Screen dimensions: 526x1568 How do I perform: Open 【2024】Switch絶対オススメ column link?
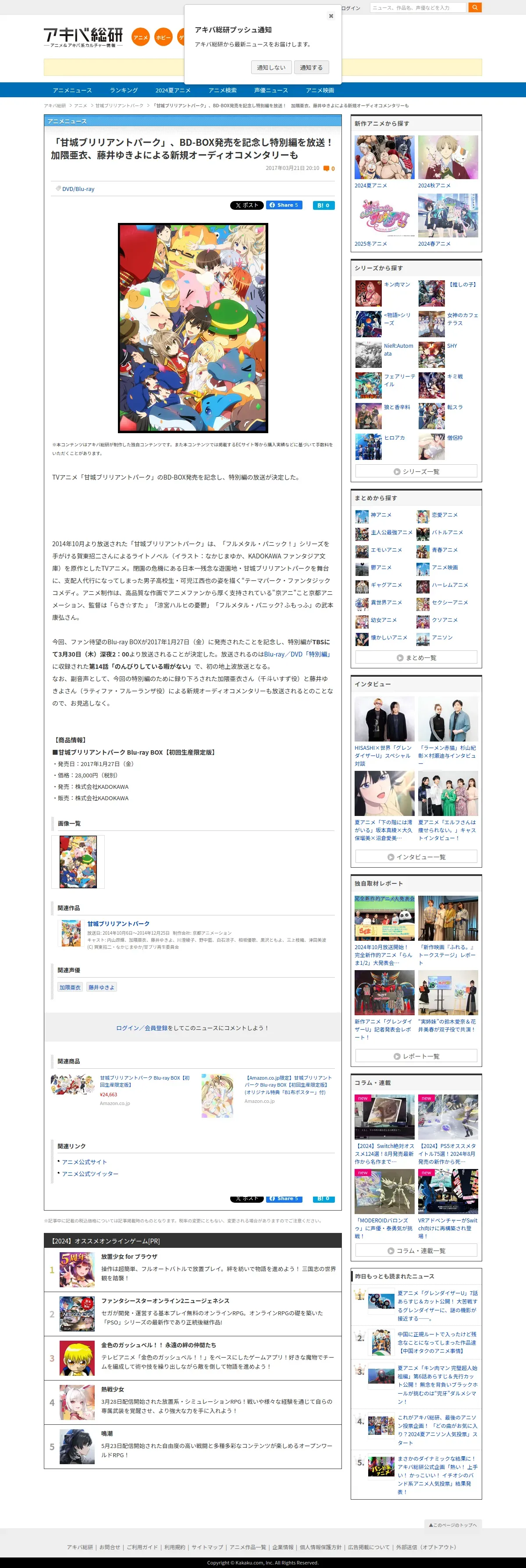(x=384, y=1154)
